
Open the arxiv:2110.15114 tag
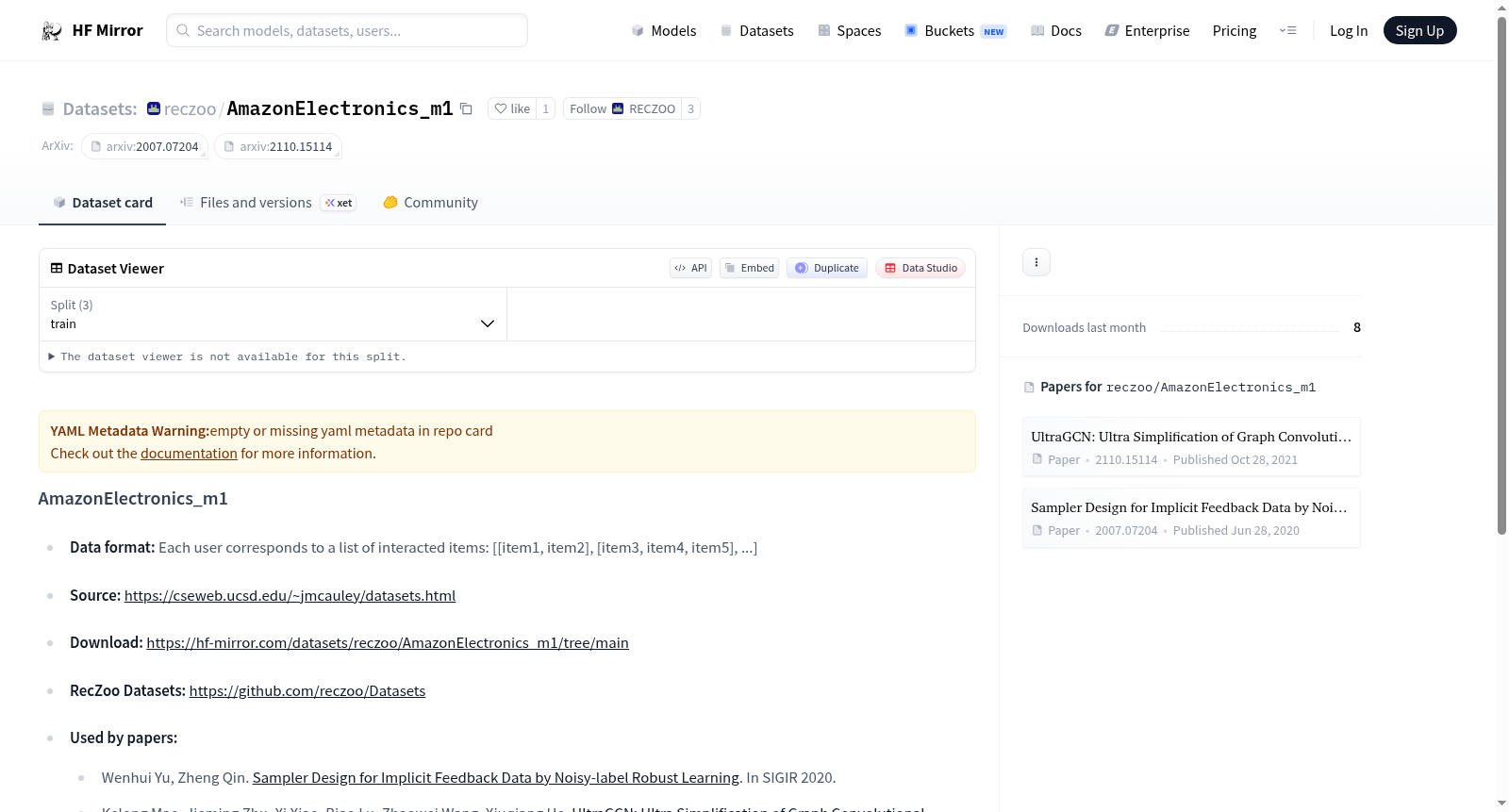click(278, 146)
